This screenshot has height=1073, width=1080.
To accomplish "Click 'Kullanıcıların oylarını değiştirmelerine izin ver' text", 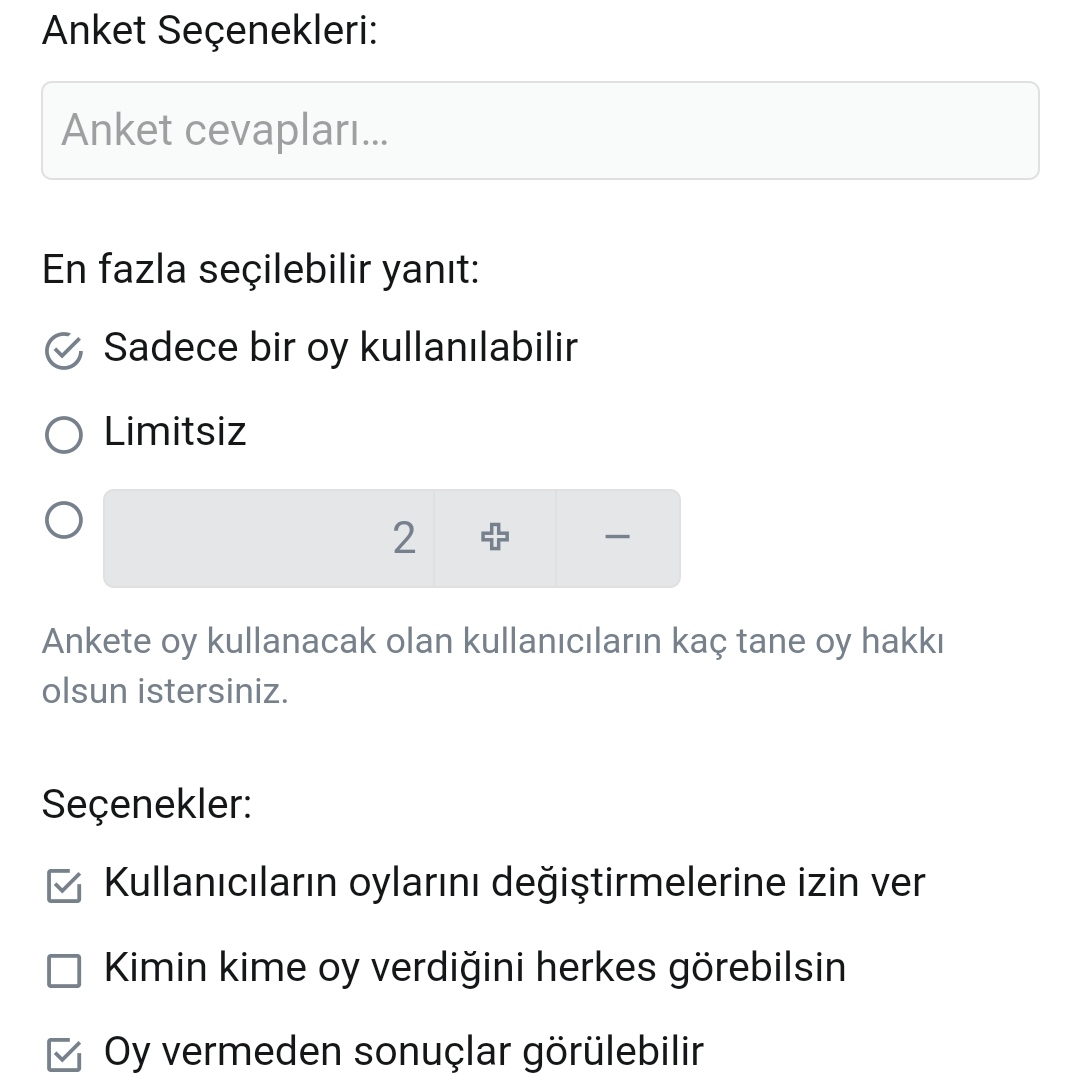I will click(x=514, y=883).
